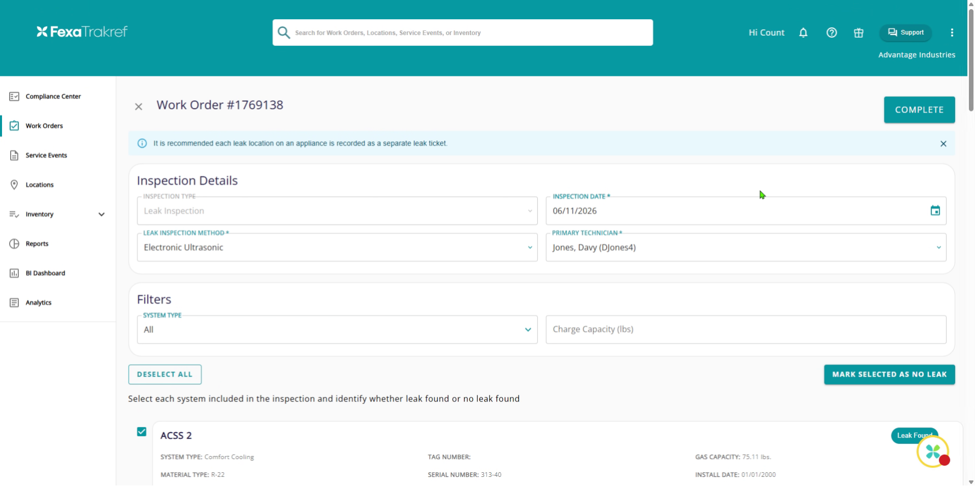
Task: Focus the work orders search field
Action: click(463, 32)
